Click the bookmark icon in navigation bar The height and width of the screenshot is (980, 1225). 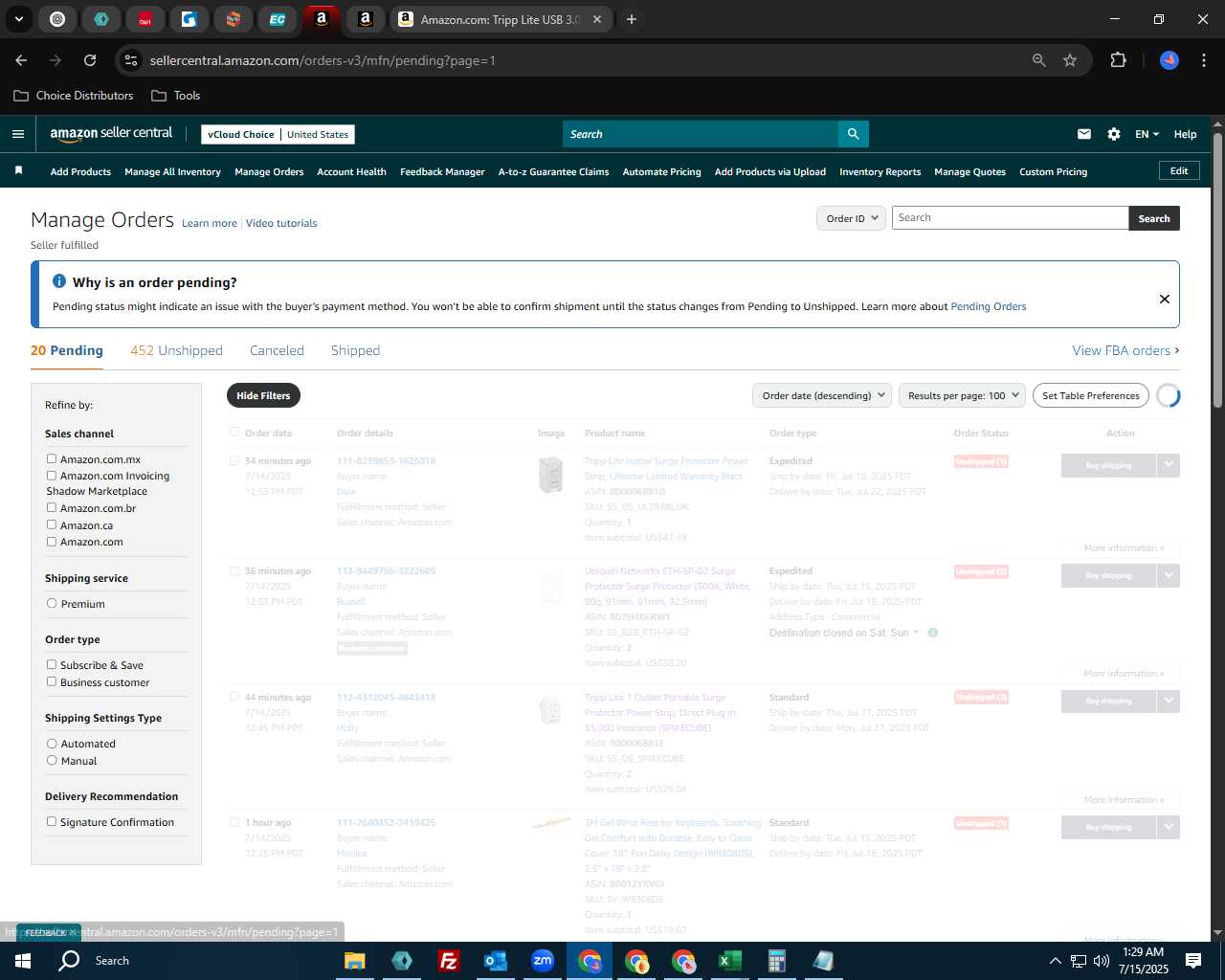18,171
